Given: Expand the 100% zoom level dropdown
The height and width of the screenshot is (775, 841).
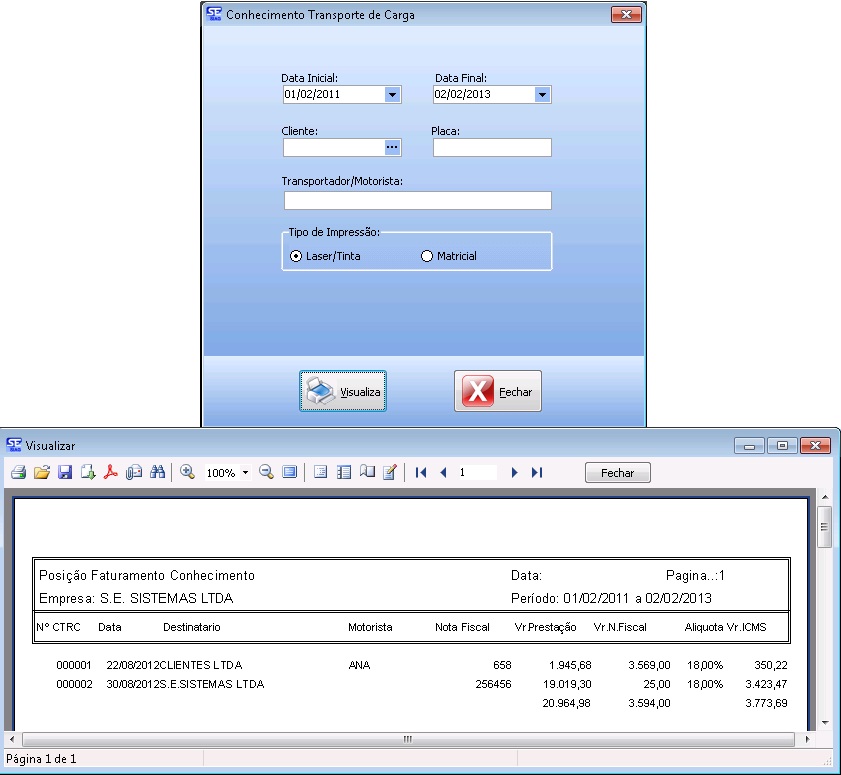Looking at the screenshot, I should 246,472.
